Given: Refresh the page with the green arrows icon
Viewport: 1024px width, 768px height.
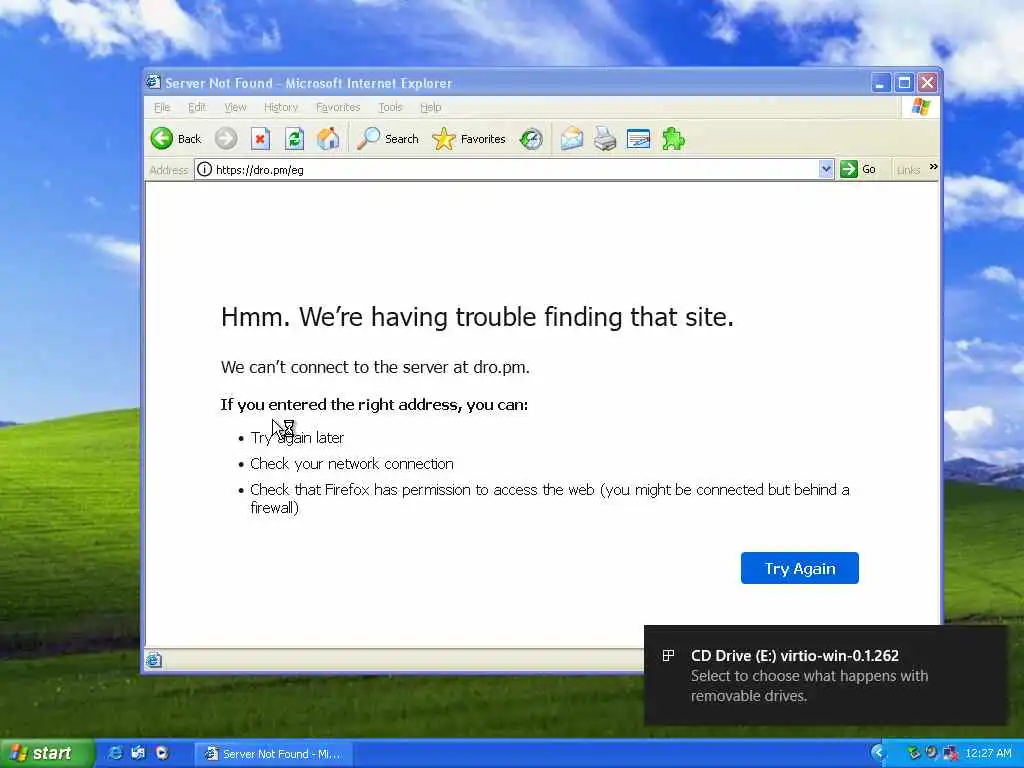Looking at the screenshot, I should [294, 138].
